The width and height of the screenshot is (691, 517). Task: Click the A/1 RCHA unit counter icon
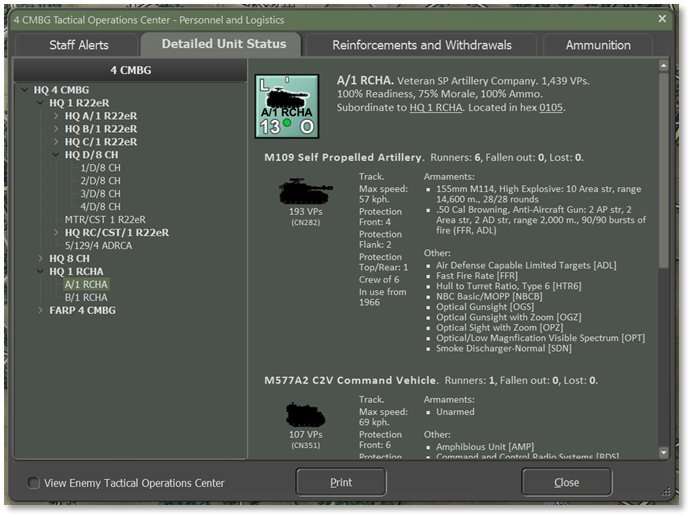(x=288, y=106)
